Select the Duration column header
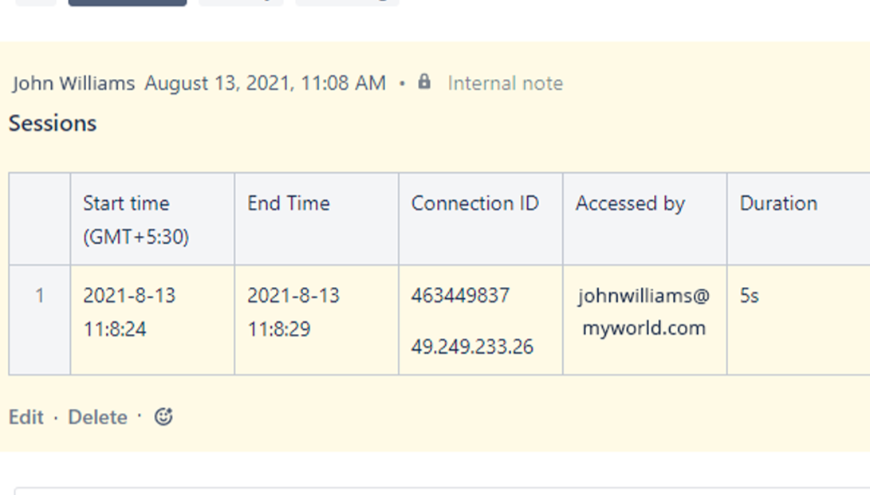870x495 pixels. (778, 203)
